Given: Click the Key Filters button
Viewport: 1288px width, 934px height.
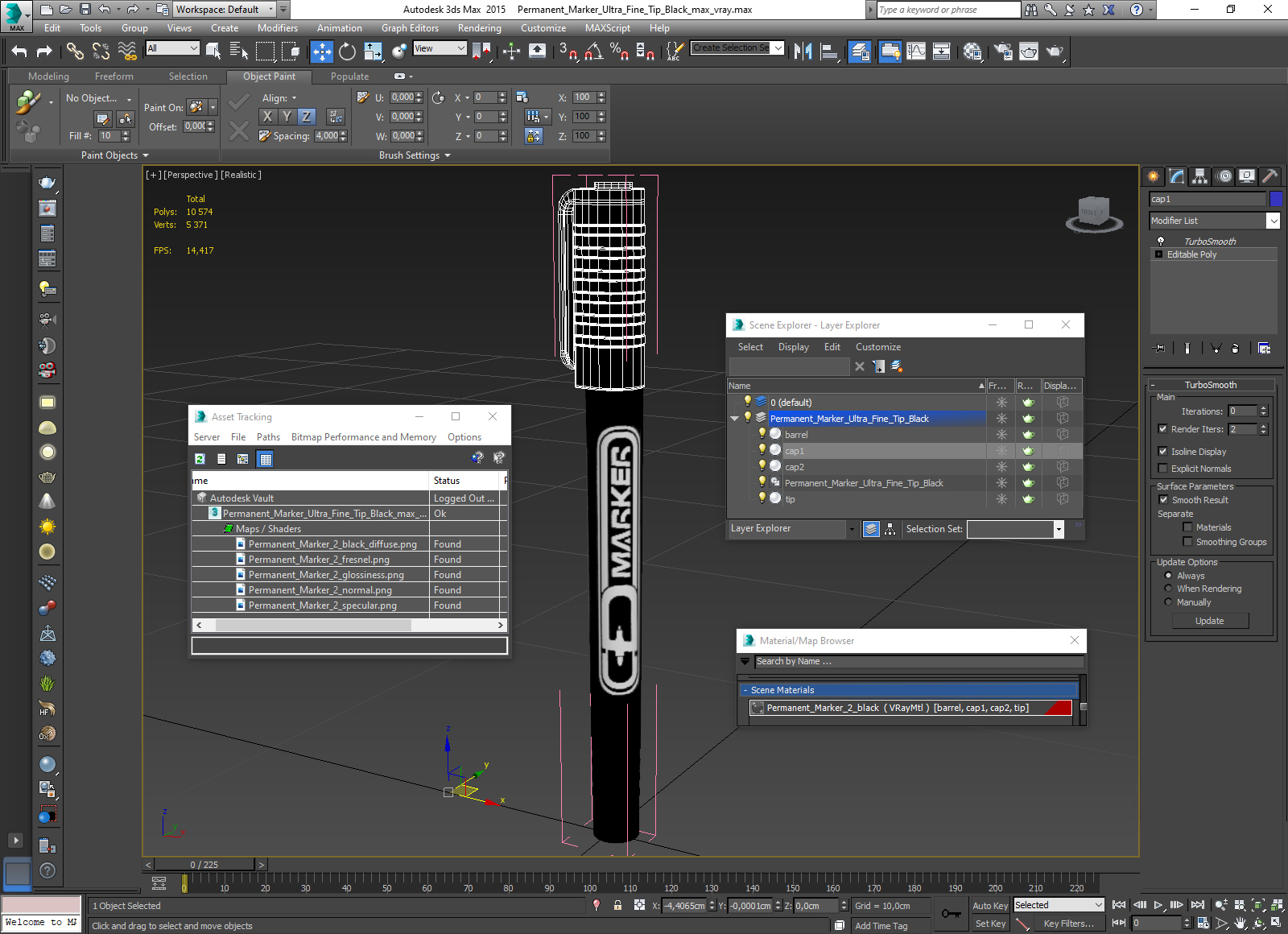Looking at the screenshot, I should pyautogui.click(x=1069, y=924).
